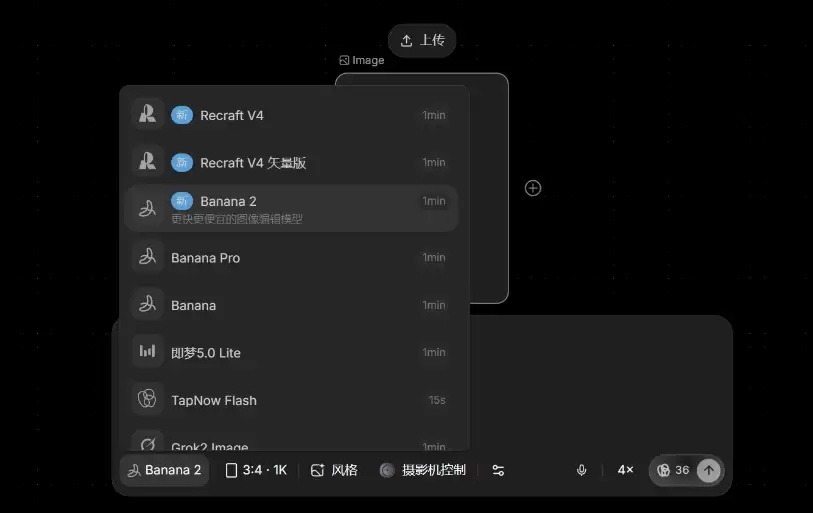Click the new badge on Banana 2
Viewport: 813px width, 513px height.
pos(181,201)
